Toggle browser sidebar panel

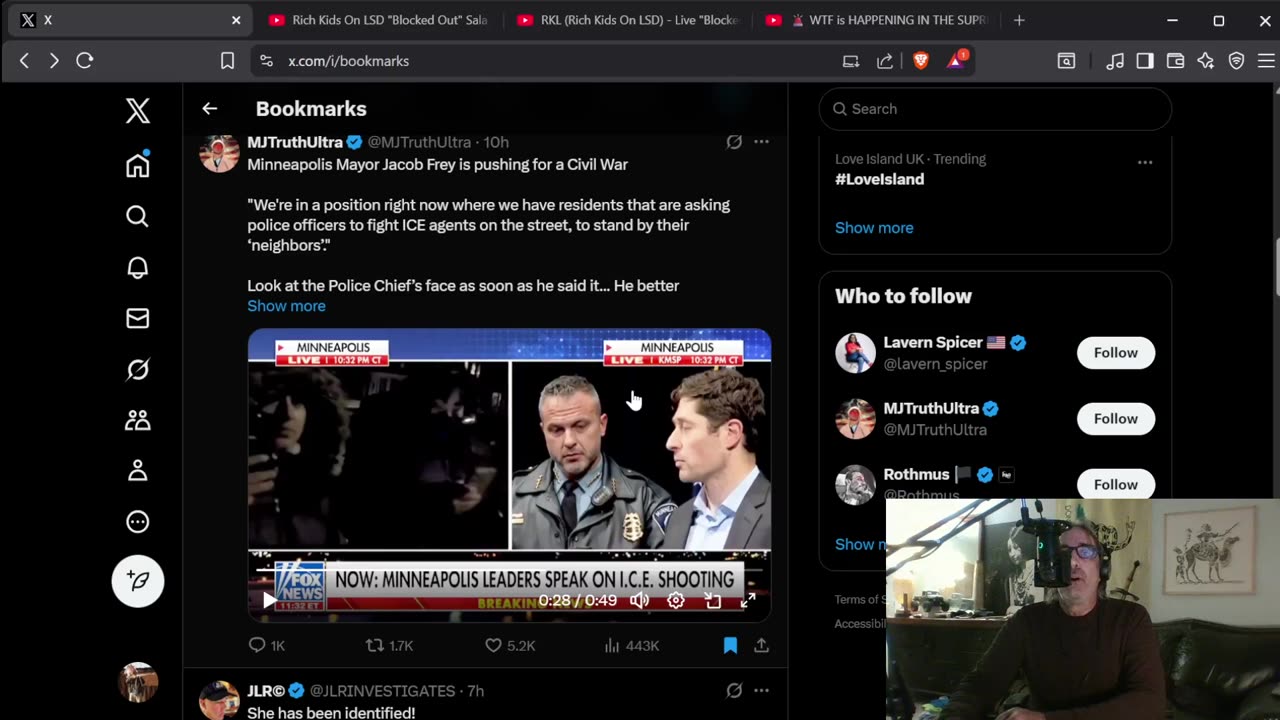pyautogui.click(x=1145, y=61)
